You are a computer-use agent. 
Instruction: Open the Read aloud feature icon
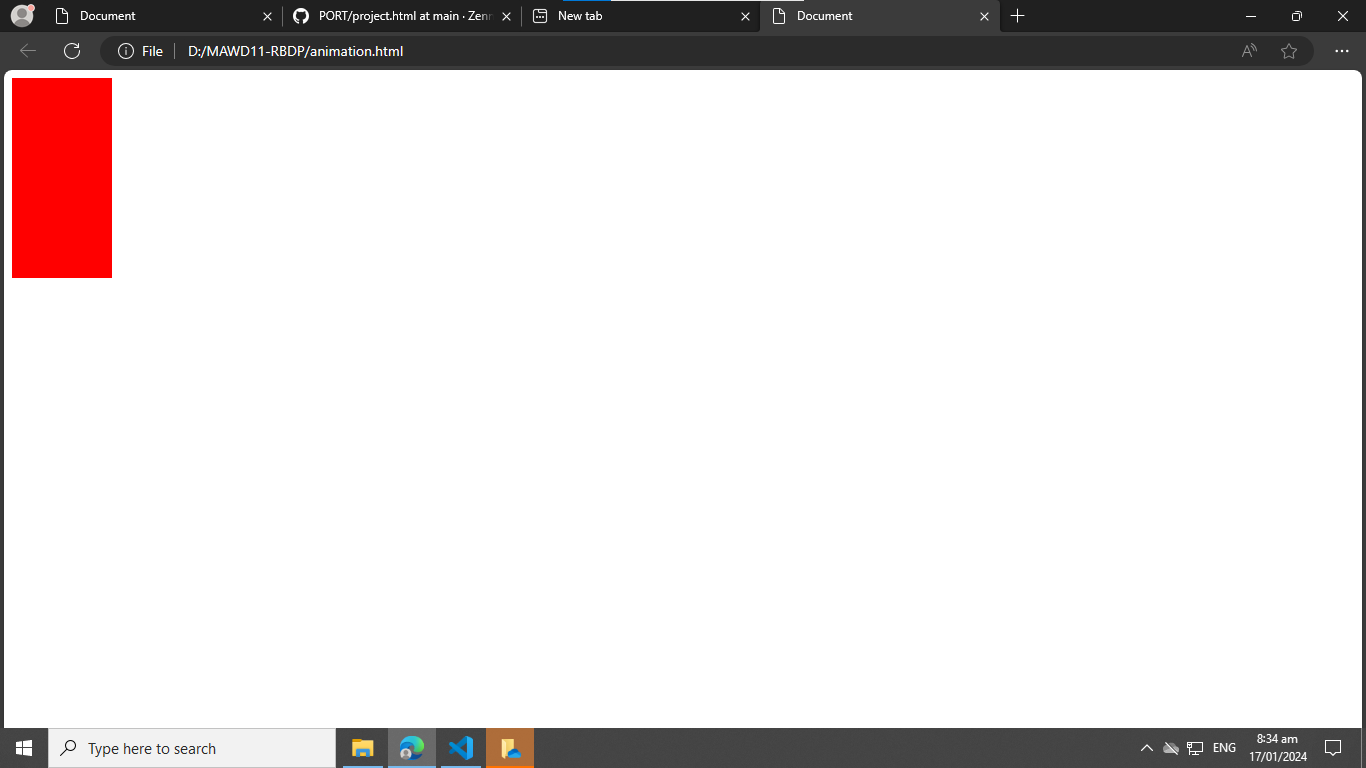[x=1249, y=51]
